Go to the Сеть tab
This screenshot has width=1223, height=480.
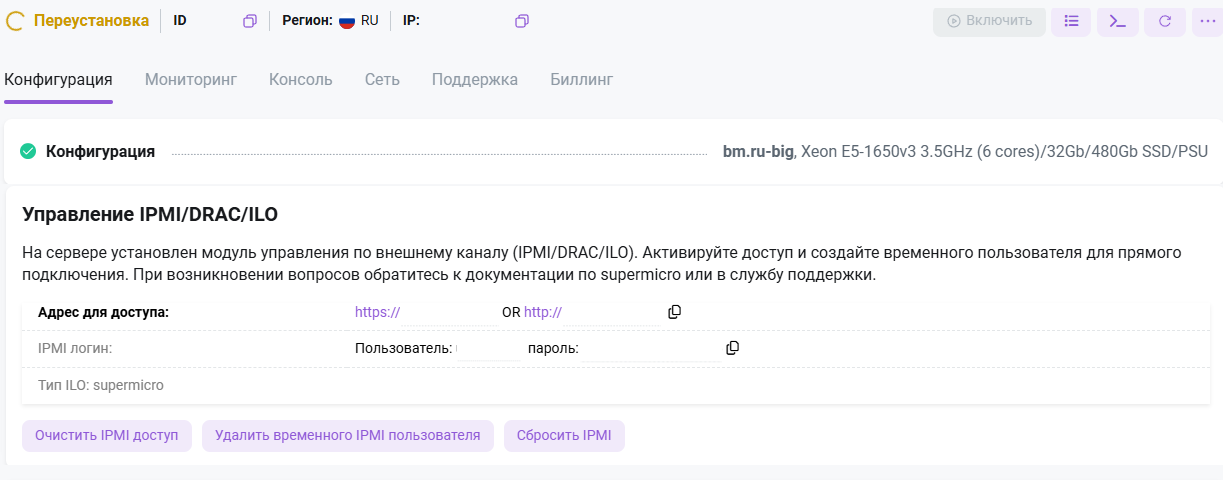[382, 80]
